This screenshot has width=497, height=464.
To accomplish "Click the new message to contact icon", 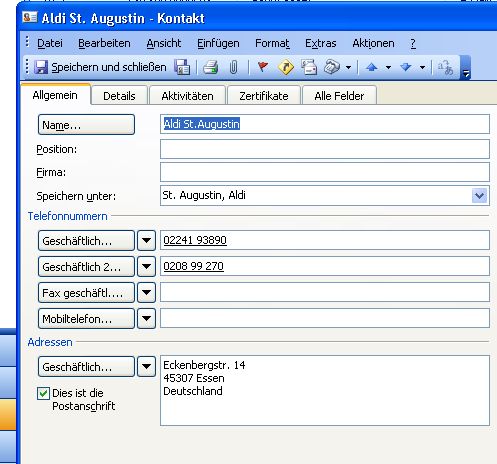I will click(x=309, y=67).
